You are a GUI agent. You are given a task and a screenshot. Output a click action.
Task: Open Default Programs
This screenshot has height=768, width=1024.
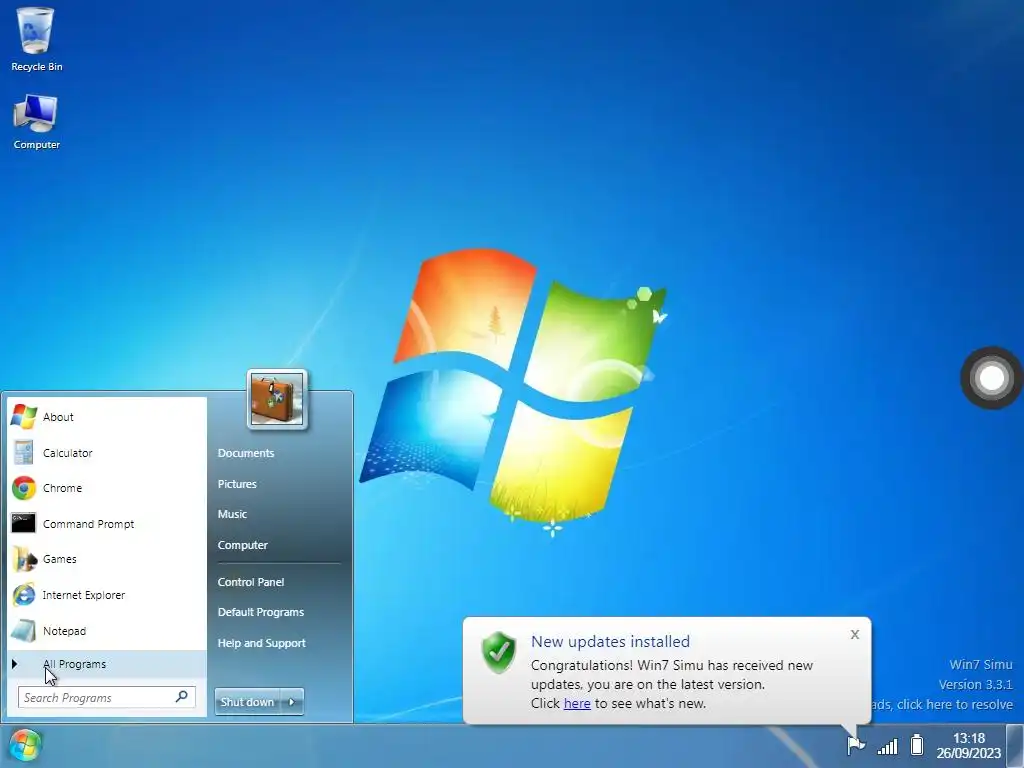(x=261, y=612)
